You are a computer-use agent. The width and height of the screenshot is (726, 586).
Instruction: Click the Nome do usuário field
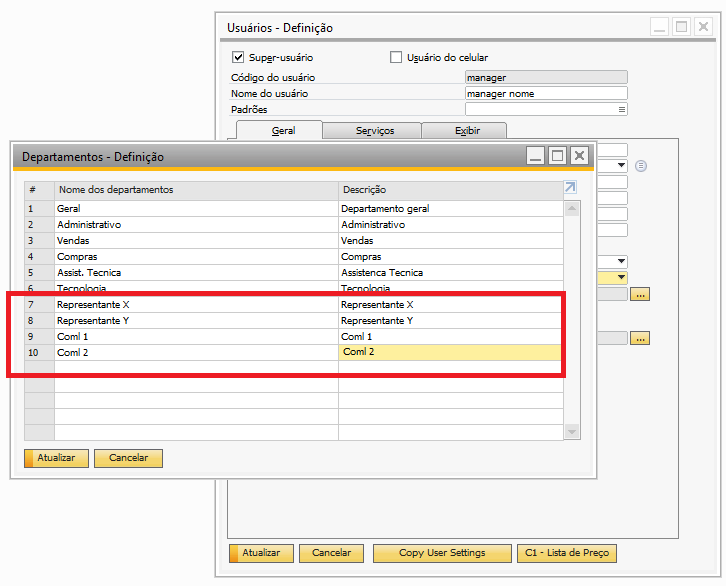coord(546,94)
